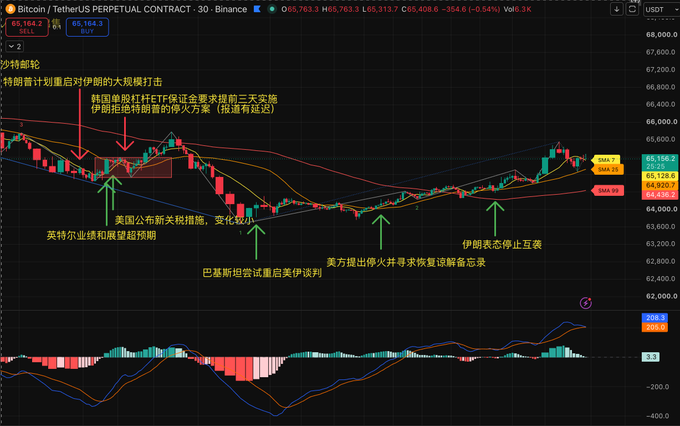Click the blue flag icon beside Binance
The image size is (680, 426).
click(257, 9)
